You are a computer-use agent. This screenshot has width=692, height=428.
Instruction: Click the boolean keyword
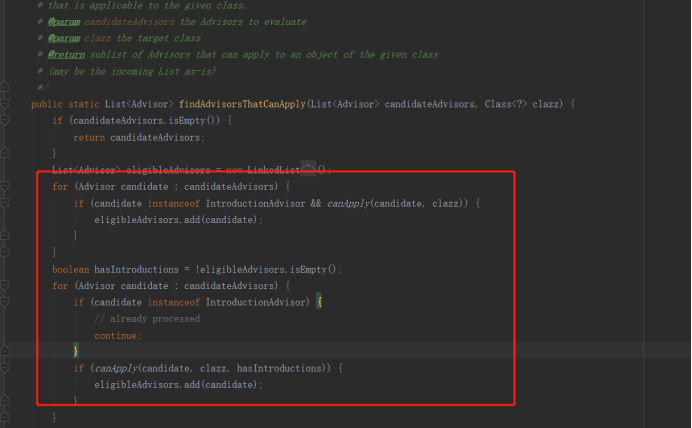71,270
